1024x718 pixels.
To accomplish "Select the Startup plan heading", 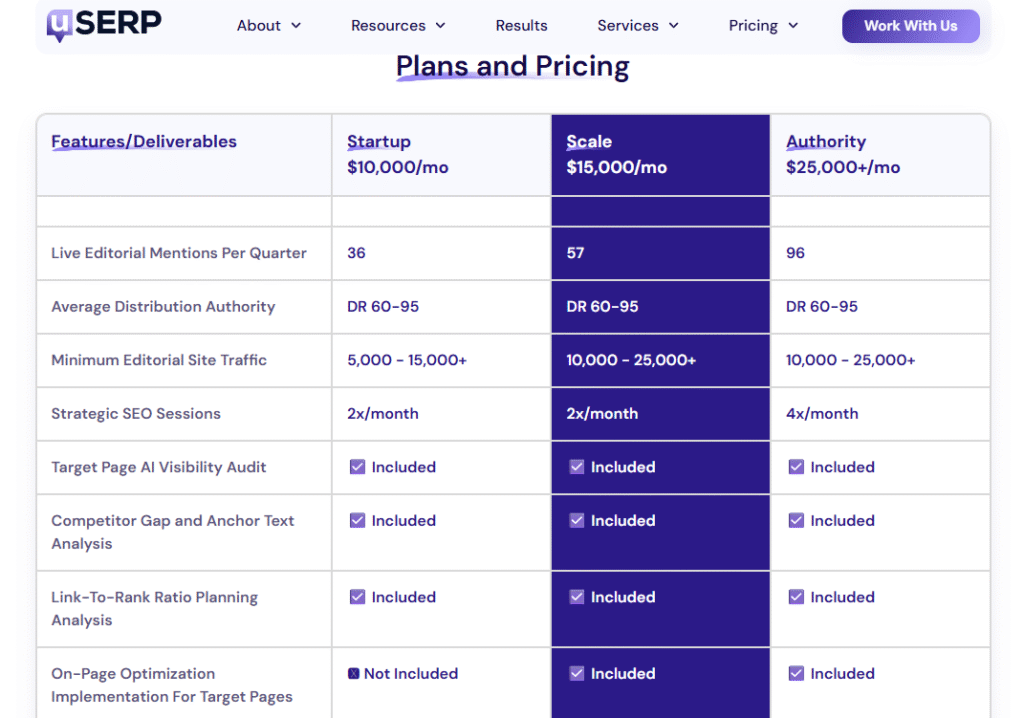I will point(379,142).
